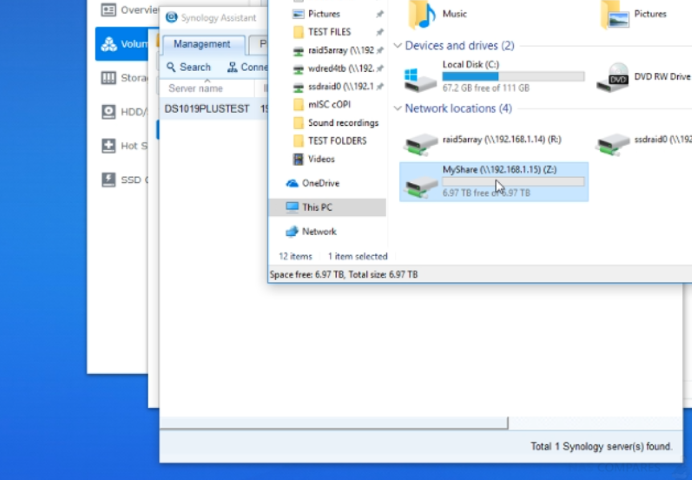The image size is (692, 480).
Task: Unpin TEST FILES via its pin icon
Action: point(380,32)
